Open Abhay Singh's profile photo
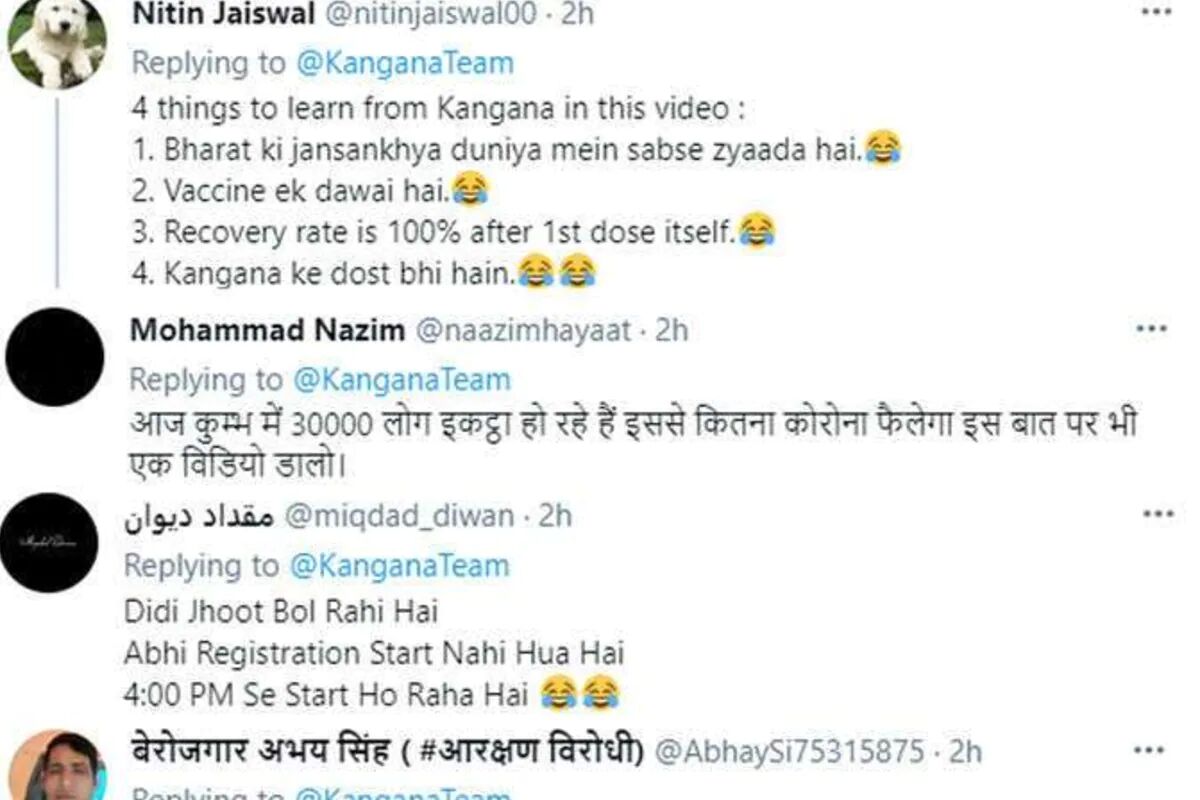1200x800 pixels. [58, 765]
